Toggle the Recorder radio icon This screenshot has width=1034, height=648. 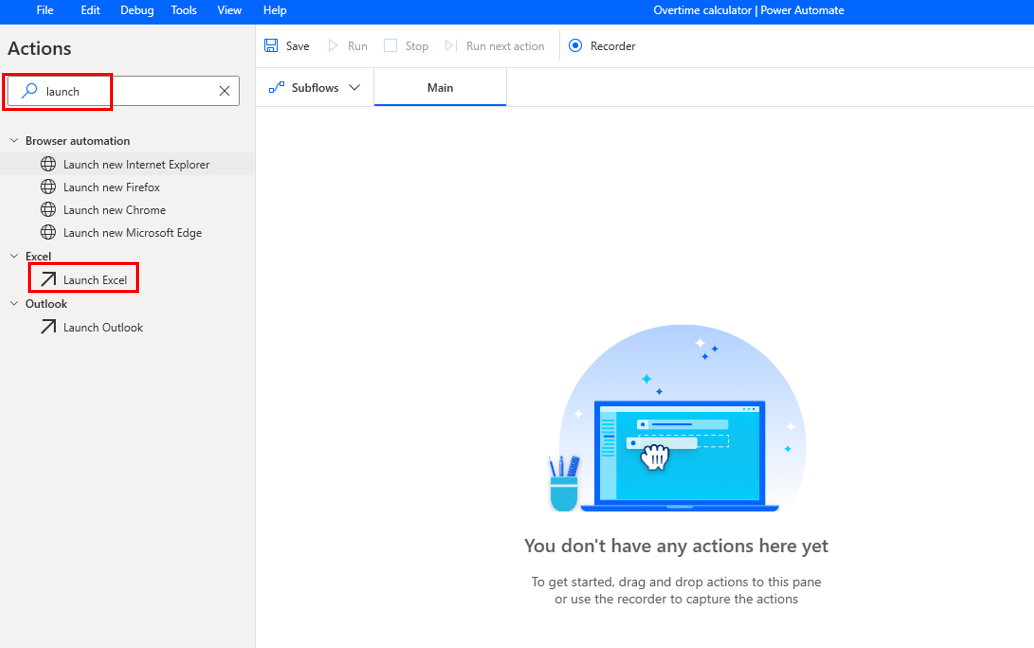pos(576,45)
